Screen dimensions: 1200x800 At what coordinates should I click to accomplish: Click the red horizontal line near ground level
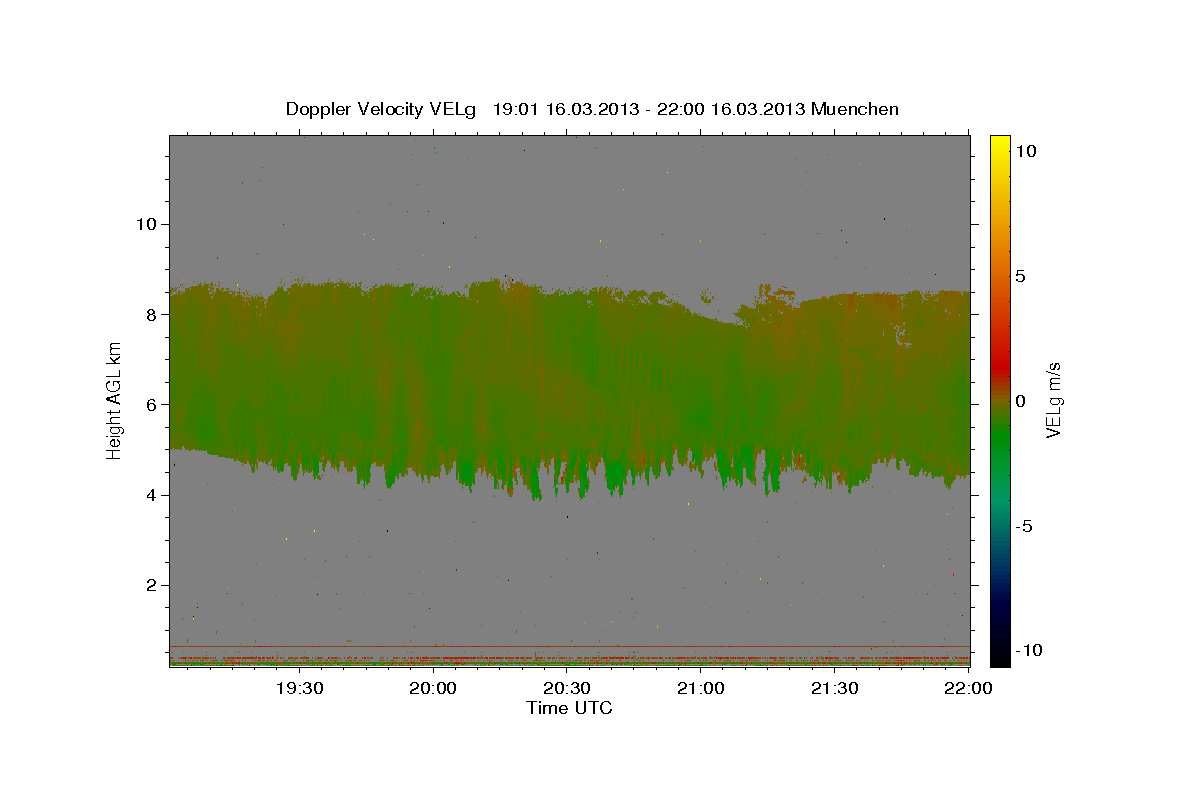tap(569, 646)
